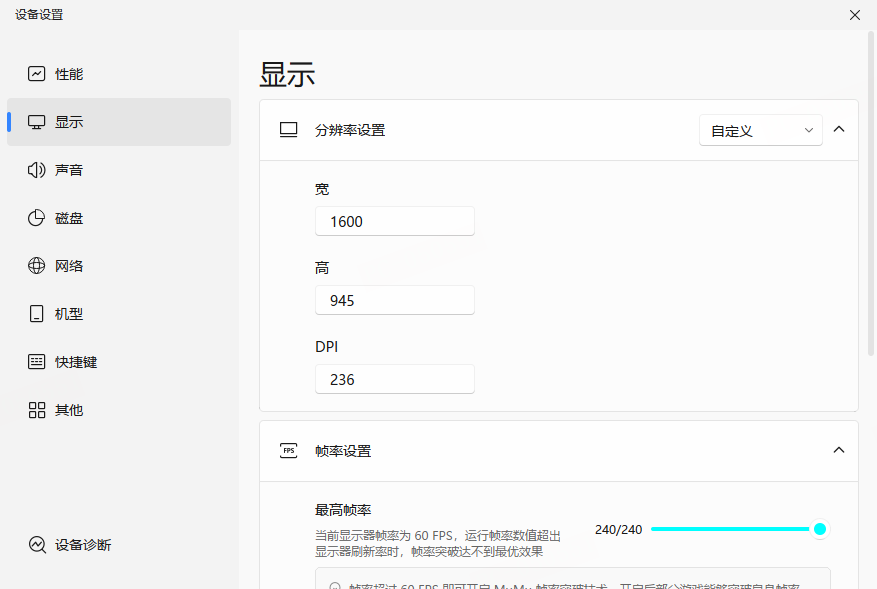Click the 高 field showing 945

(x=394, y=300)
